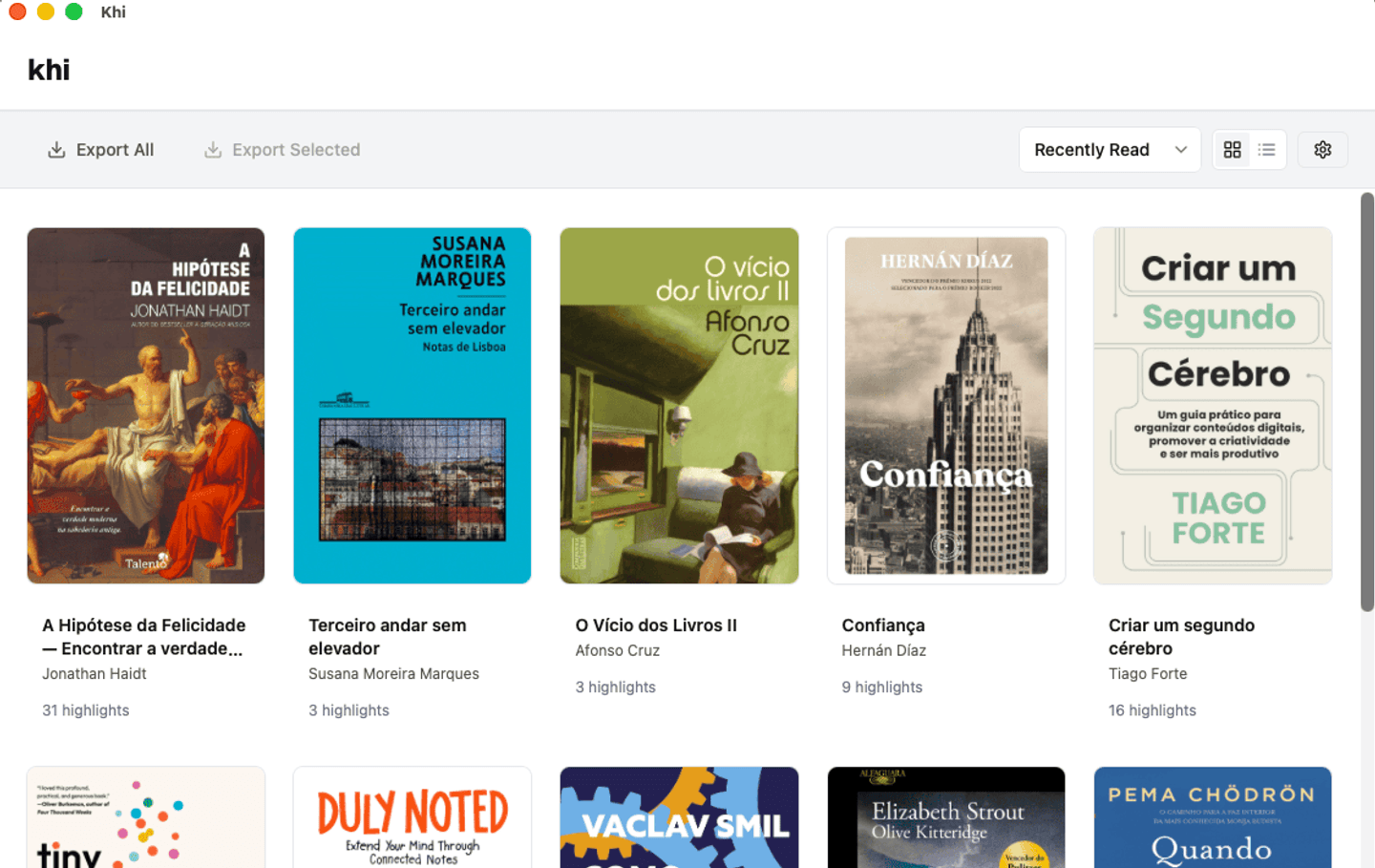
Task: Select the Pema Chödrön book cover
Action: [x=1213, y=817]
